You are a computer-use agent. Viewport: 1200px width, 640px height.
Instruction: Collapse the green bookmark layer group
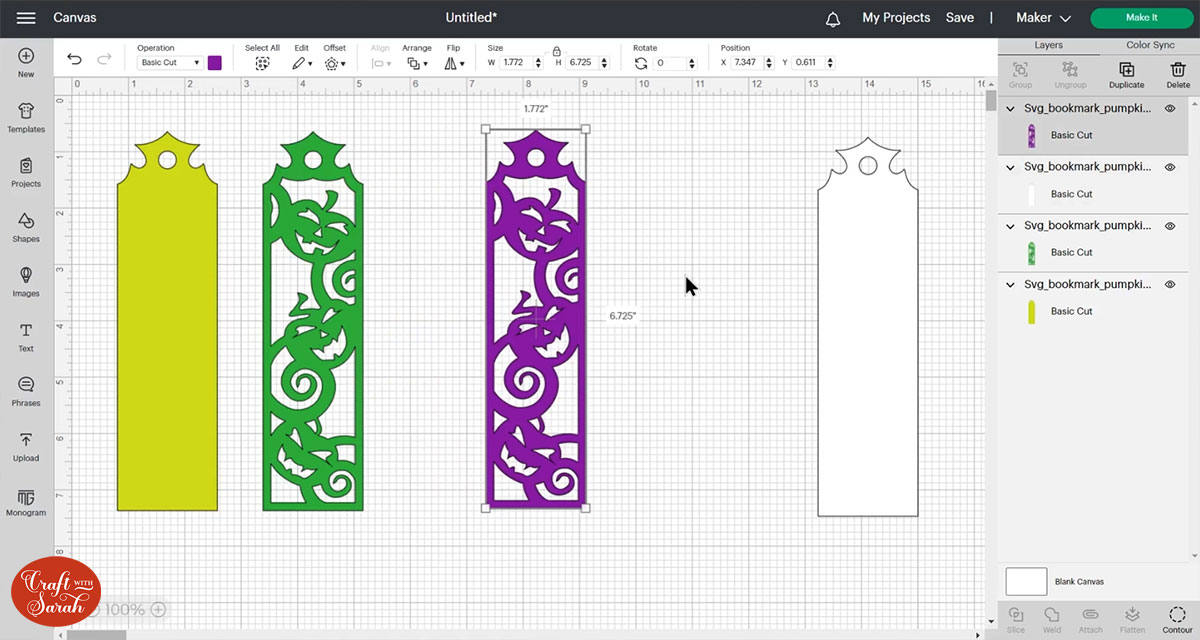1011,226
